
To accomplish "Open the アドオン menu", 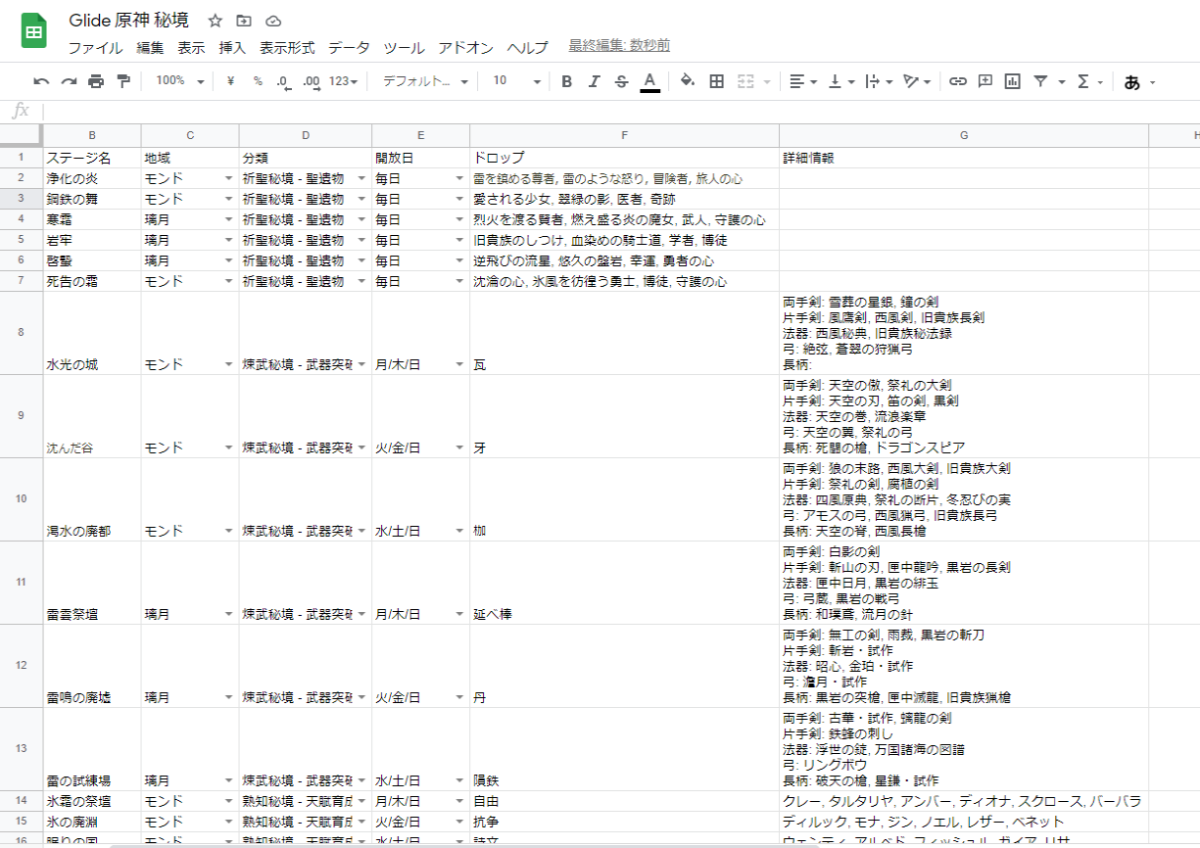I will tap(466, 47).
